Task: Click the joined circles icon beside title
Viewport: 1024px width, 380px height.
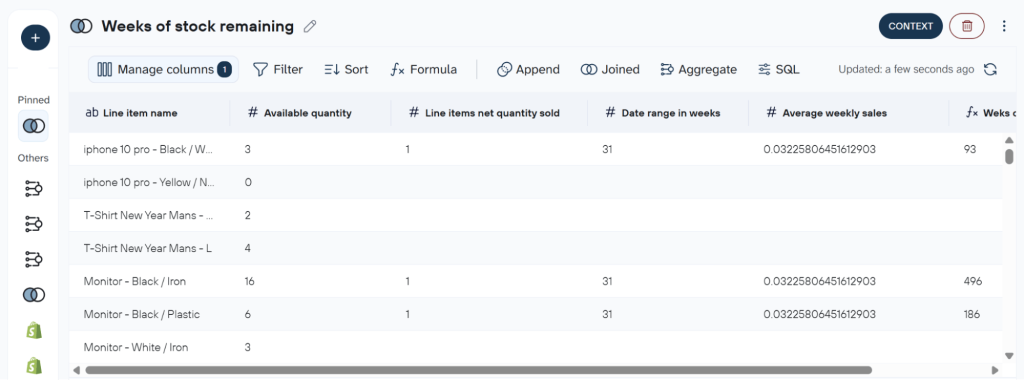Action: (81, 26)
